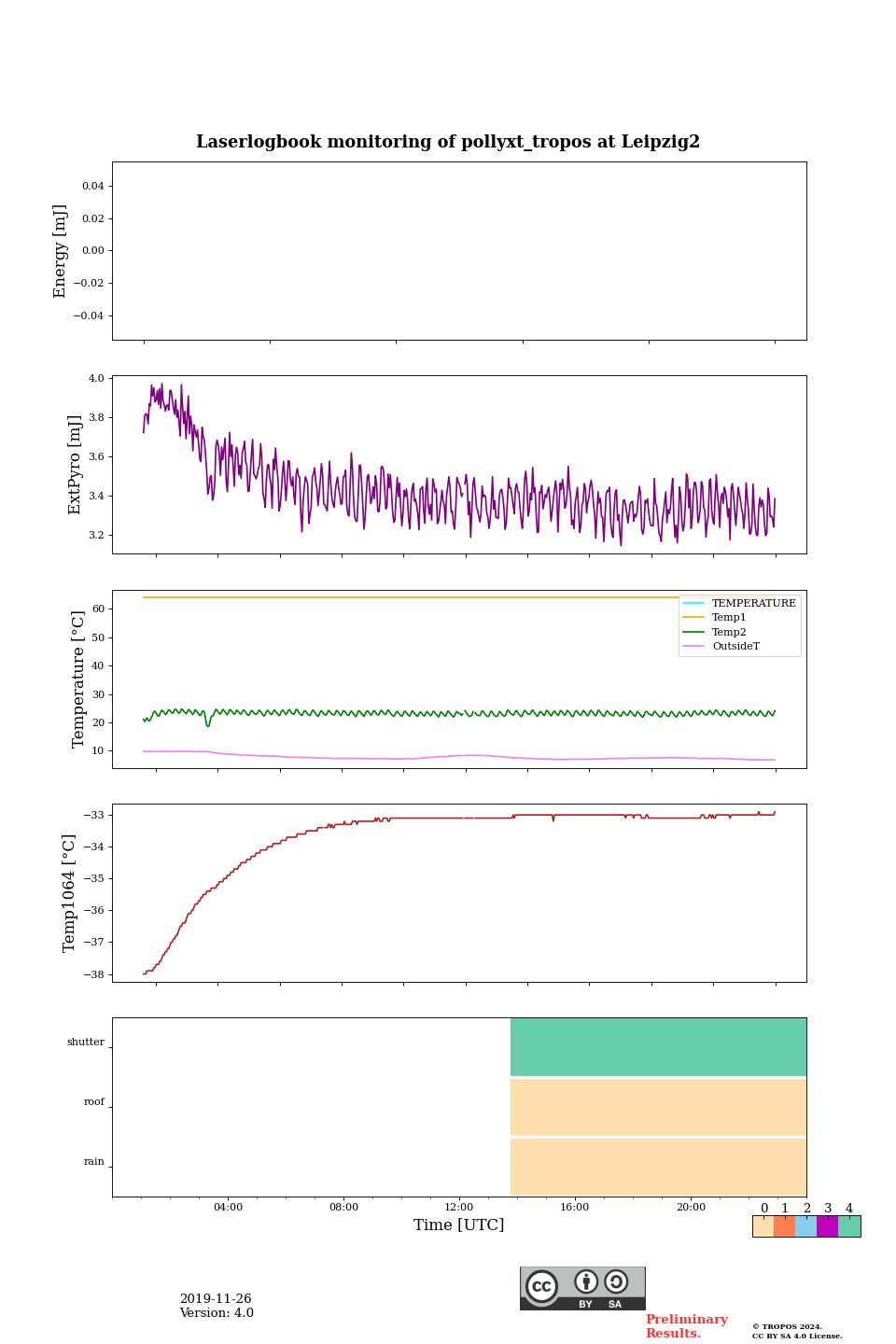Screen dimensions: 896x1344
Task: Select the green swatch labeled 4
Action: pos(849,1226)
